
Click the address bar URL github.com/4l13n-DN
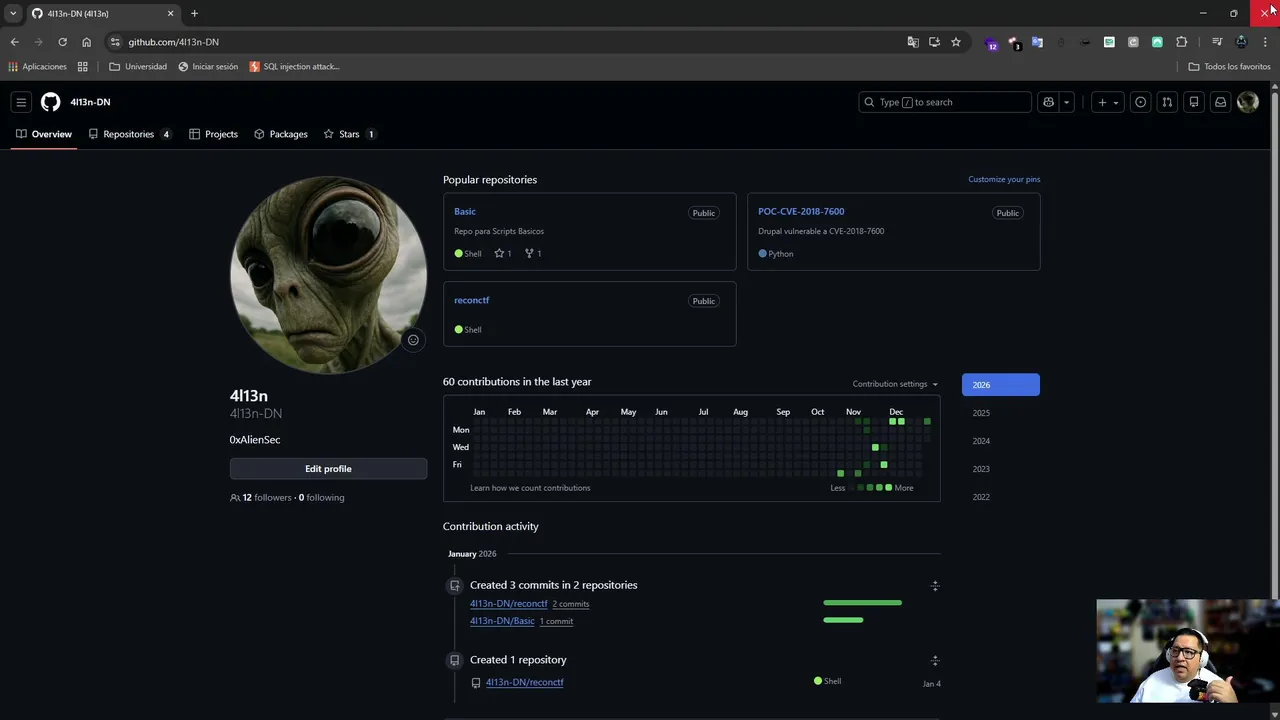point(173,42)
